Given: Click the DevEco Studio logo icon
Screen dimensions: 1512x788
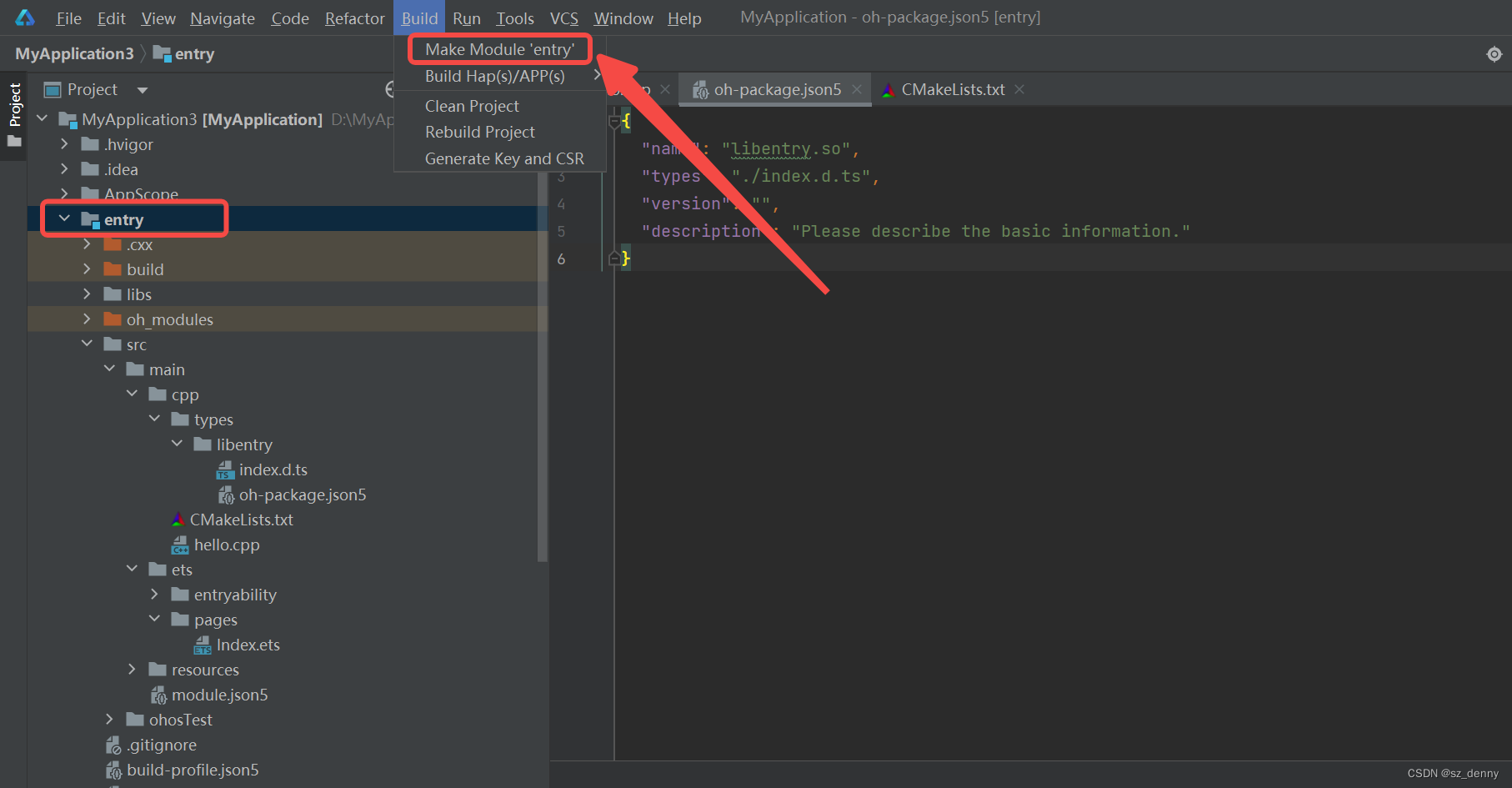Looking at the screenshot, I should 24,17.
